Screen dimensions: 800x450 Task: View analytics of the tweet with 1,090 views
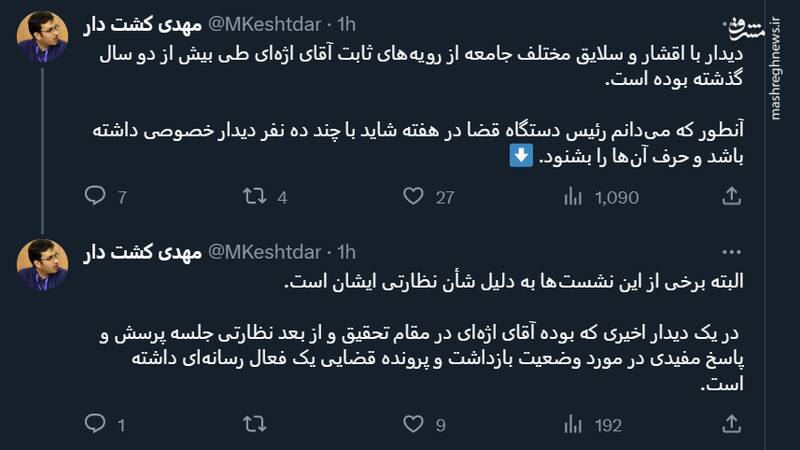coord(573,196)
